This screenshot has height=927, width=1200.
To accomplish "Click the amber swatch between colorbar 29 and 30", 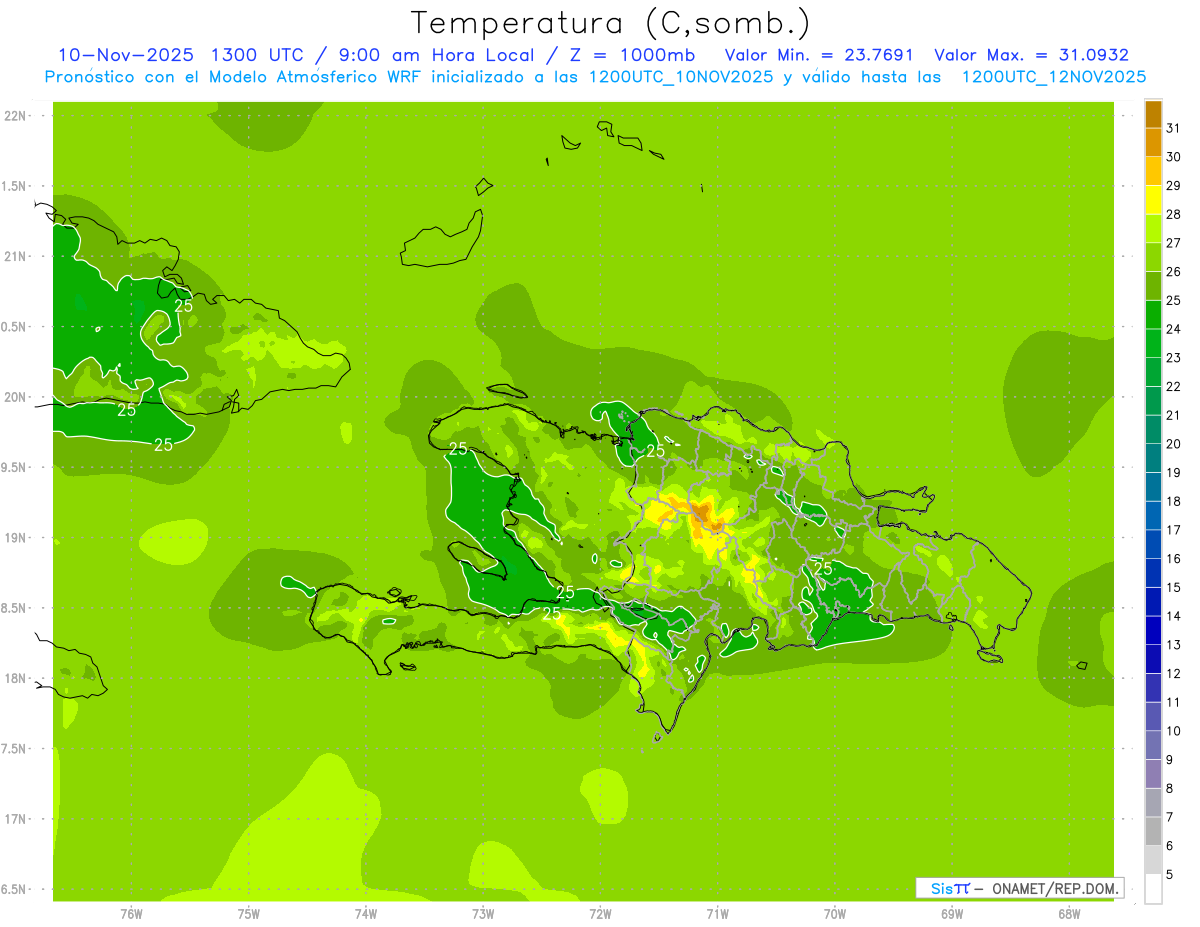I will pyautogui.click(x=1153, y=171).
